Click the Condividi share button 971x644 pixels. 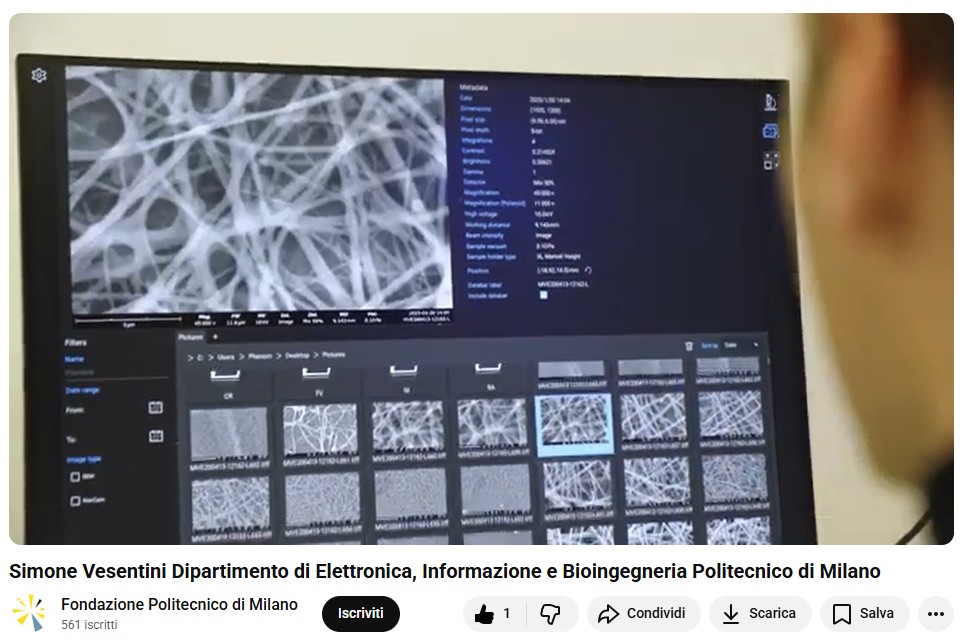[642, 613]
